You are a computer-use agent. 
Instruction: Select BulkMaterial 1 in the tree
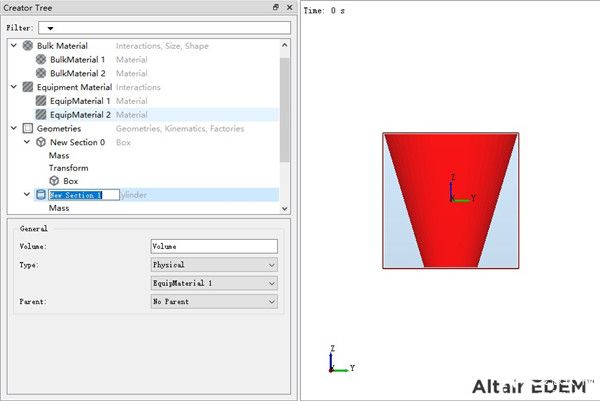tap(77, 59)
